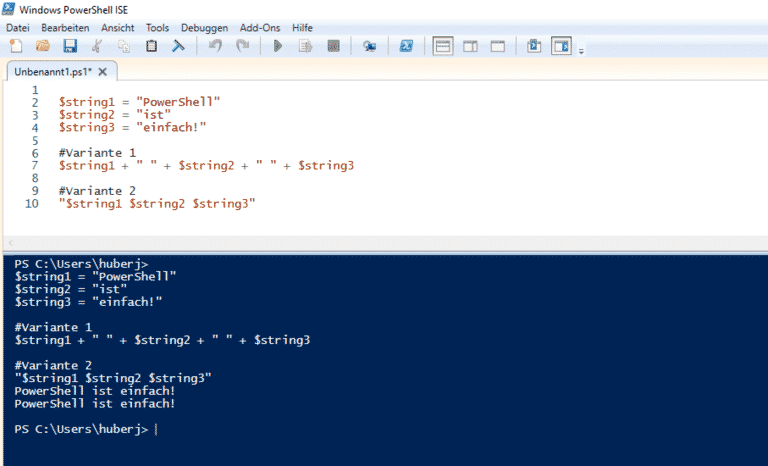768x466 pixels.
Task: Toggle maximized script pane layout
Action: pos(497,46)
